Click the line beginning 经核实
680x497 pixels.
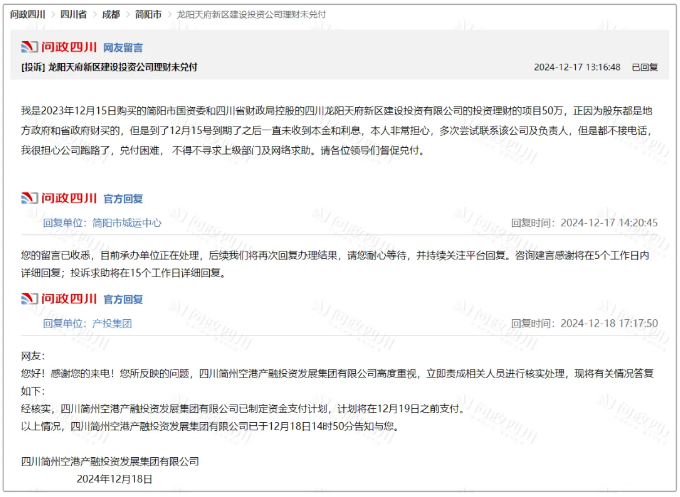tap(243, 409)
